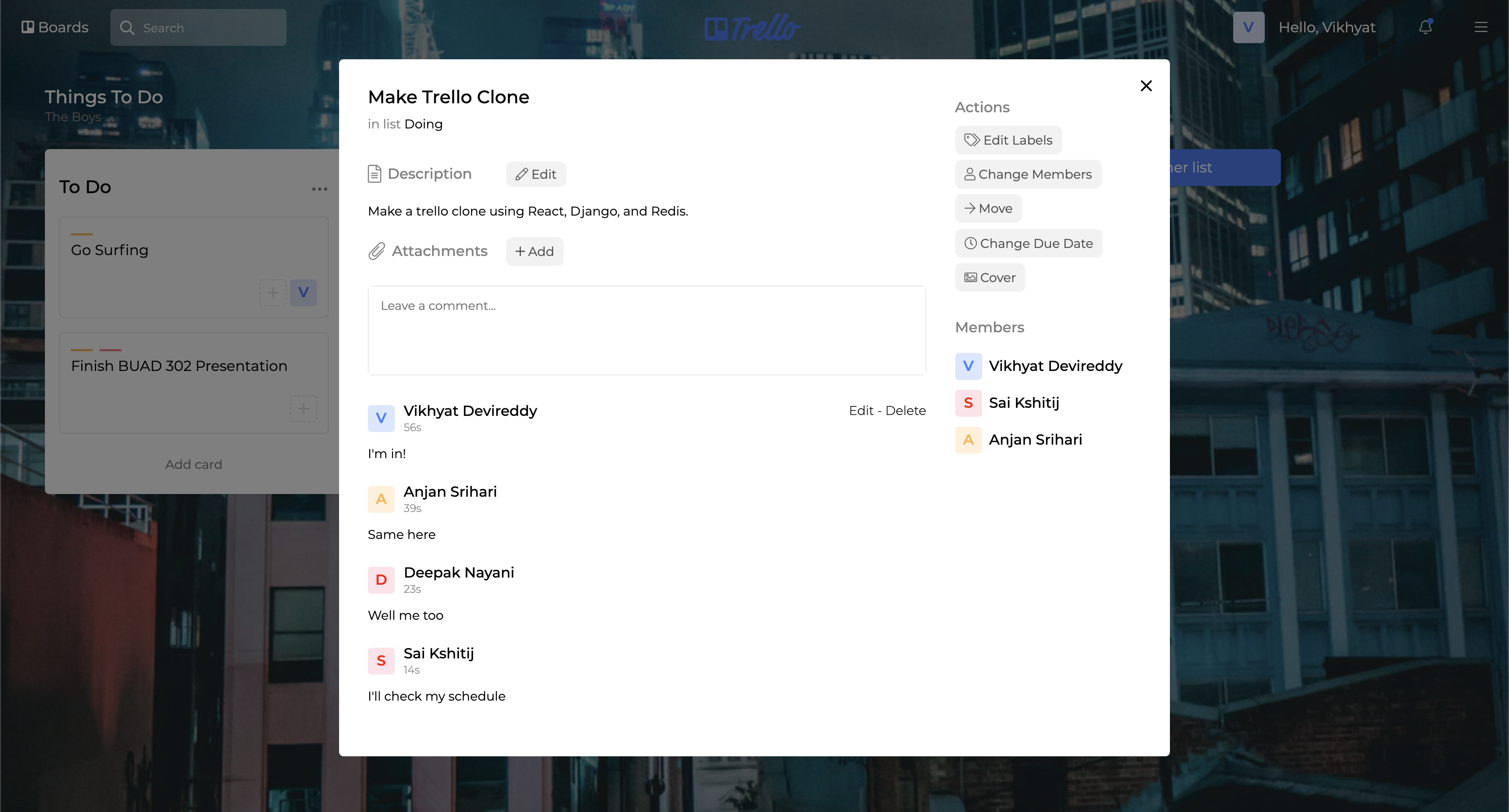Click the plus icon next to Go Surfing
Image resolution: width=1509 pixels, height=812 pixels.
[x=272, y=292]
